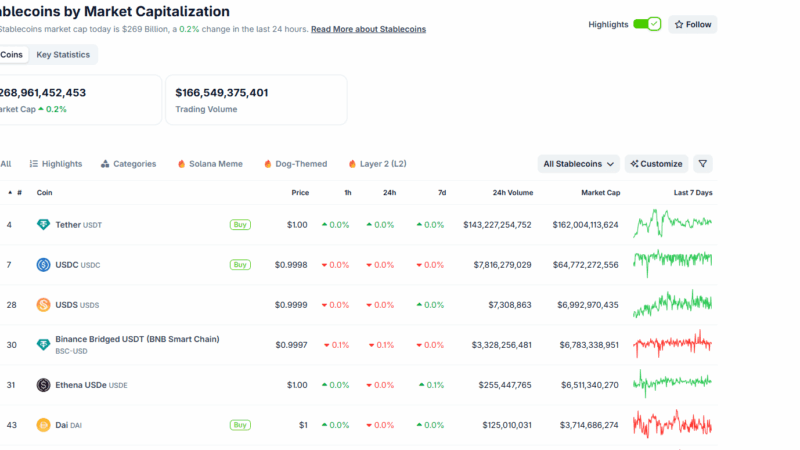Click Tether 24h volume $143,227,254,752
Viewport: 800px width, 450px height.
(x=497, y=224)
